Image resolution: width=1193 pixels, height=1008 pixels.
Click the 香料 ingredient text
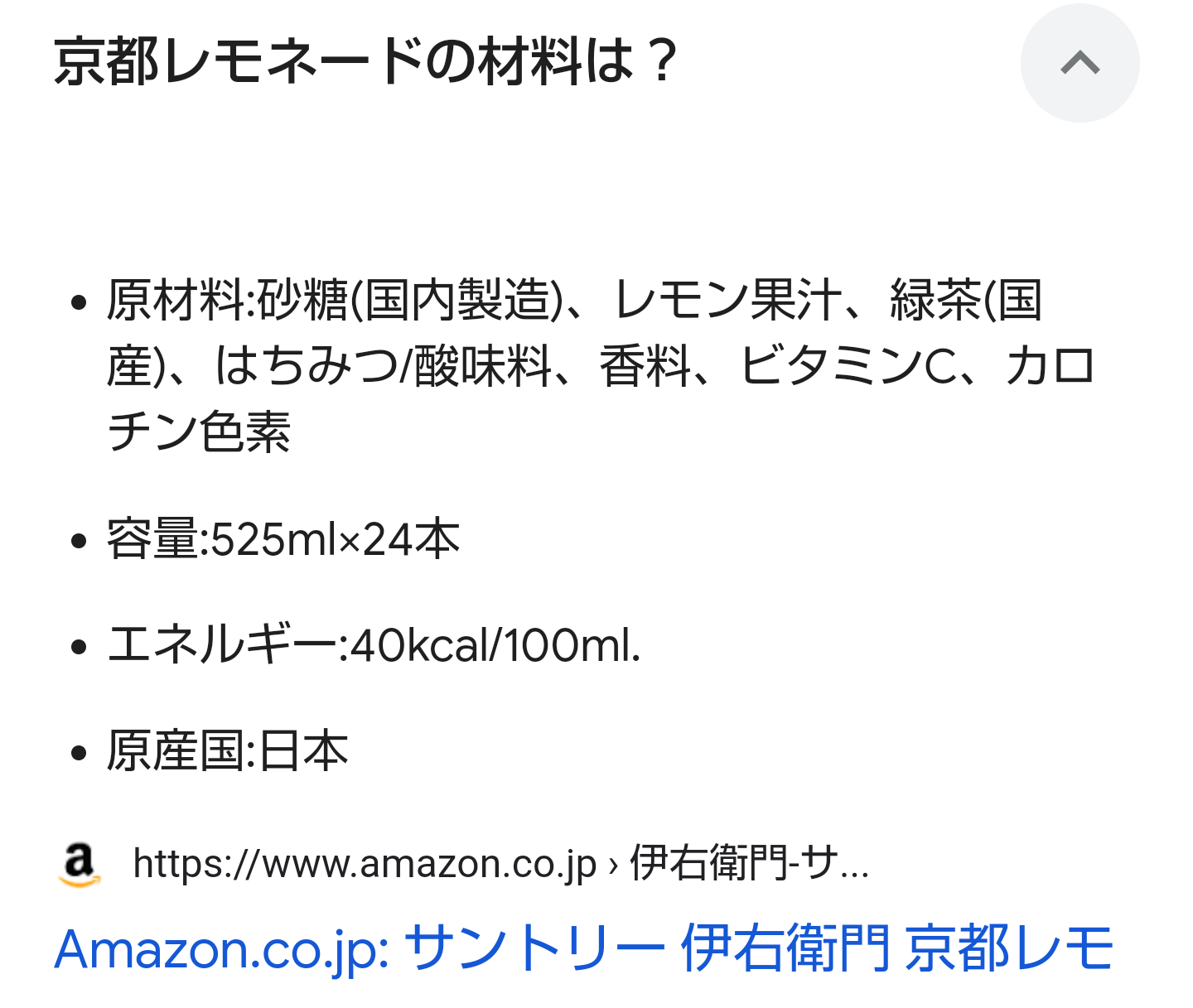(645, 366)
